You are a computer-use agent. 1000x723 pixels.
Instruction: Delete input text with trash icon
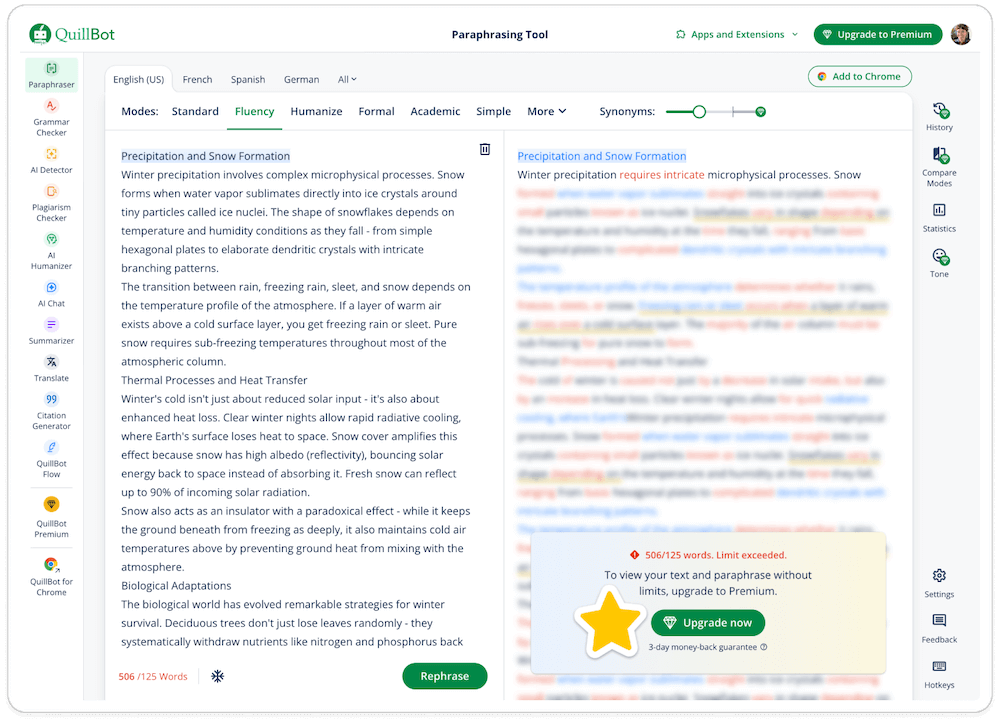click(485, 149)
